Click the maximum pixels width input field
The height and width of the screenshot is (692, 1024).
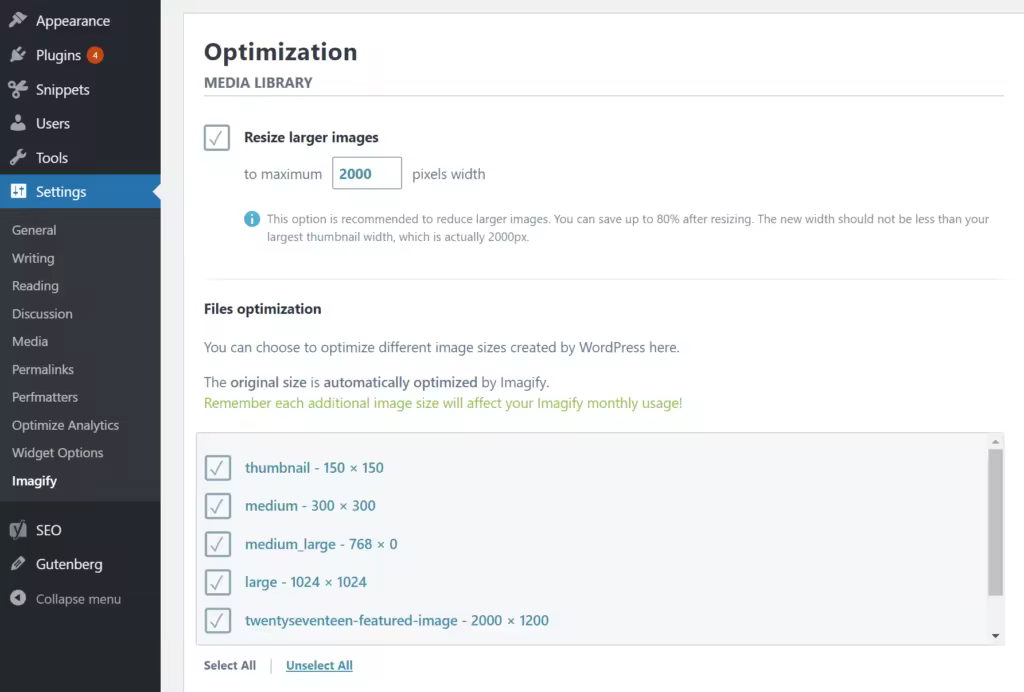coord(367,174)
